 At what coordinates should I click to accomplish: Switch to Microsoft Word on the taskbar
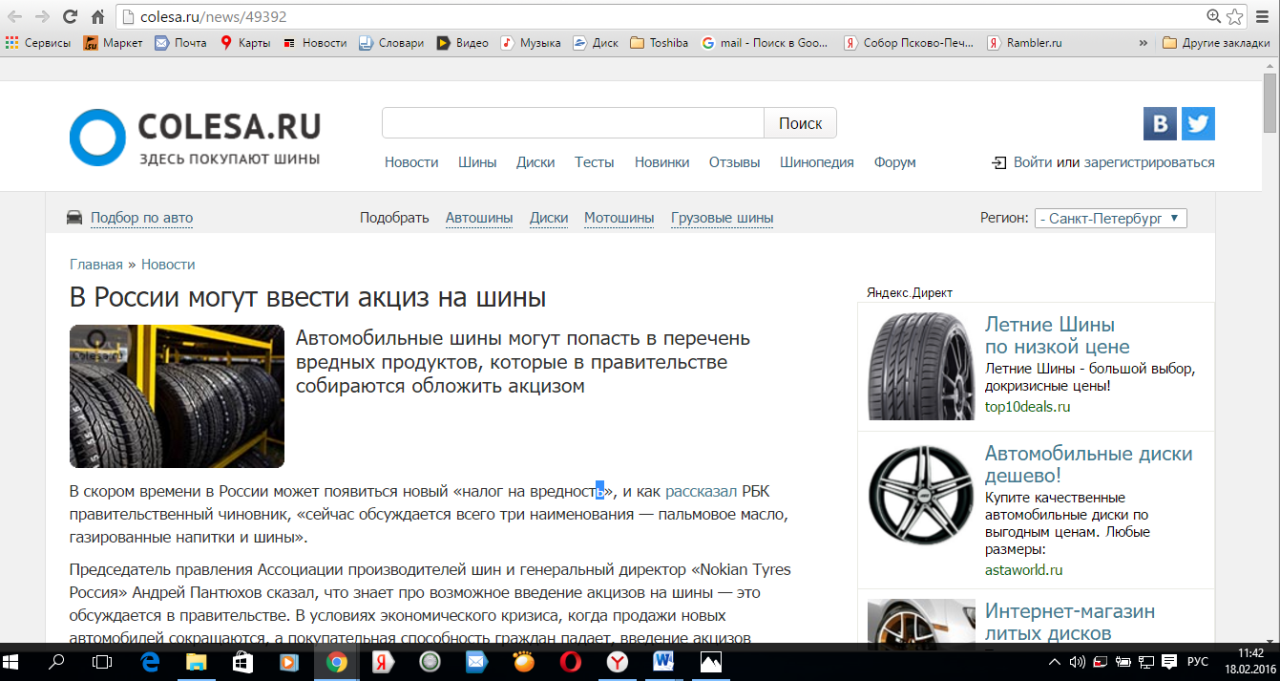click(664, 662)
